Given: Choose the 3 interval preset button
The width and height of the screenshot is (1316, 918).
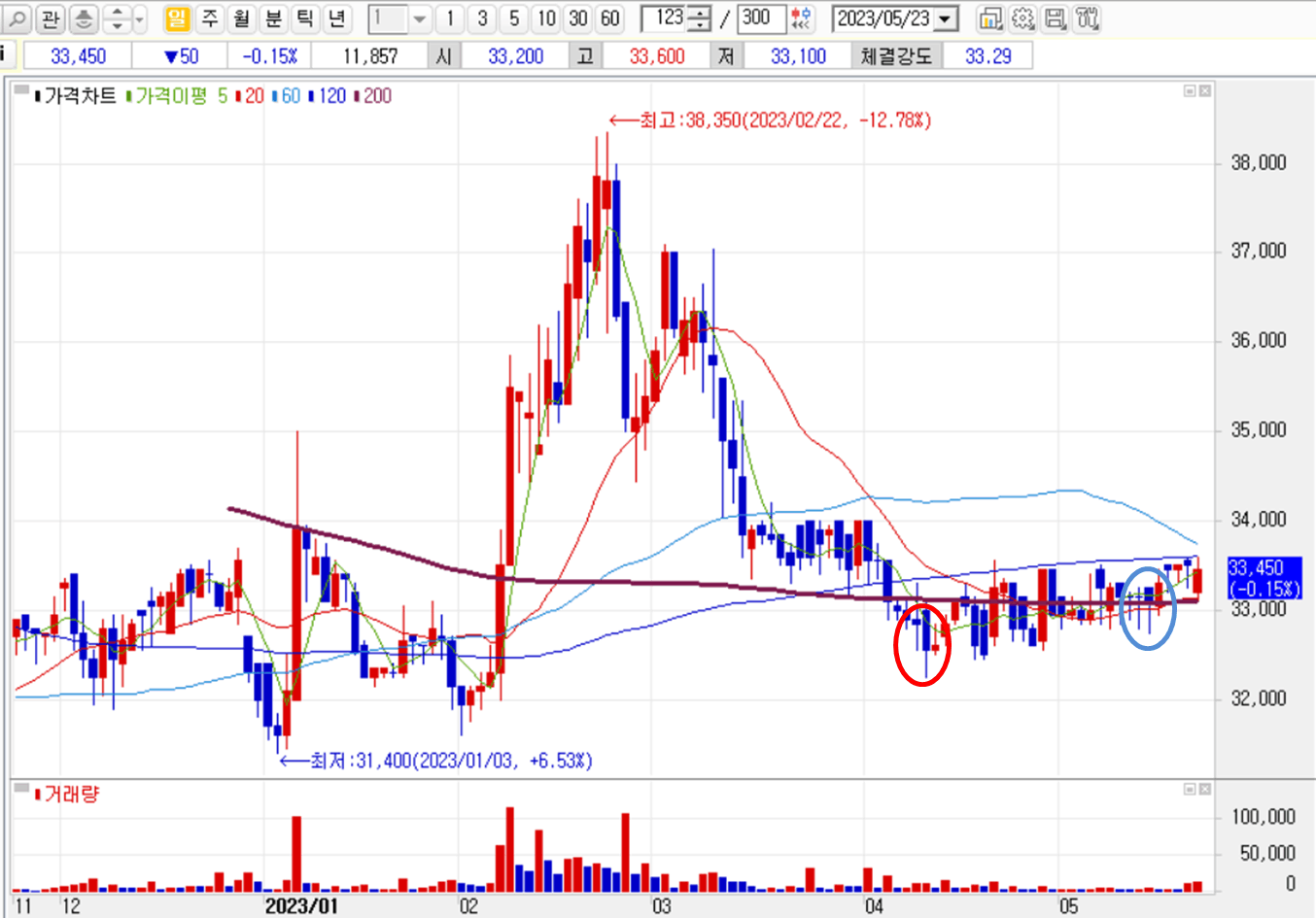Looking at the screenshot, I should coord(482,18).
